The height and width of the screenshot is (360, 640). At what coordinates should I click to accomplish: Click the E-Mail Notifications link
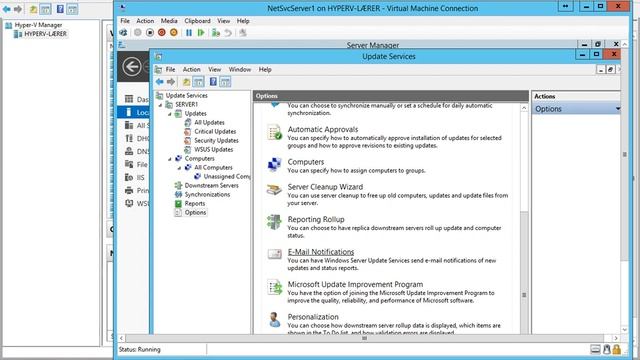321,252
